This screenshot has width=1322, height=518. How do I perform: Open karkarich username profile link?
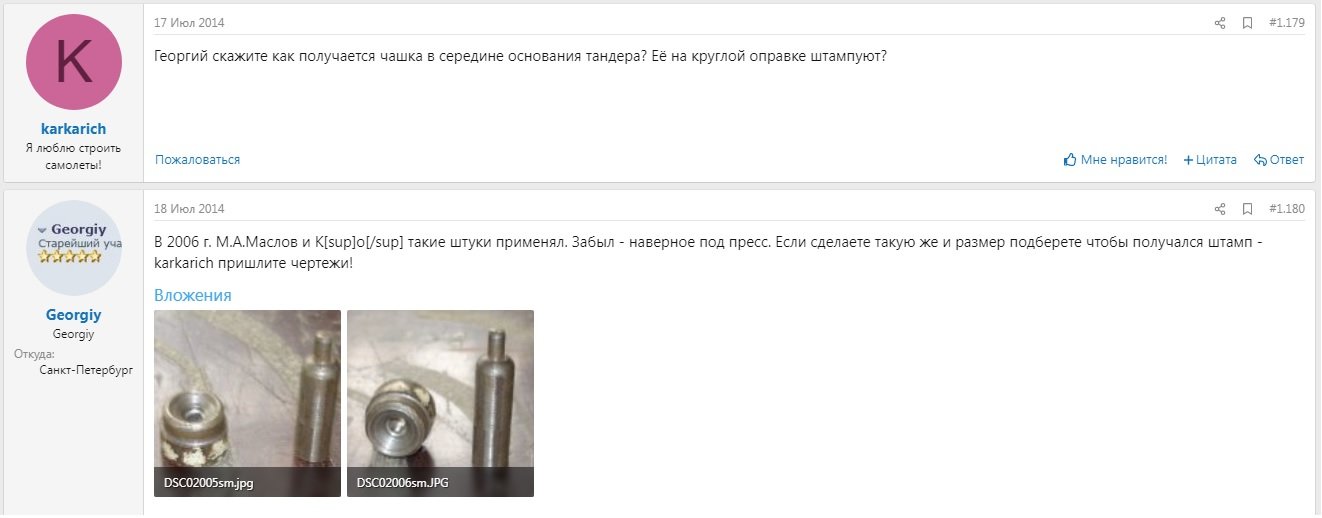74,129
